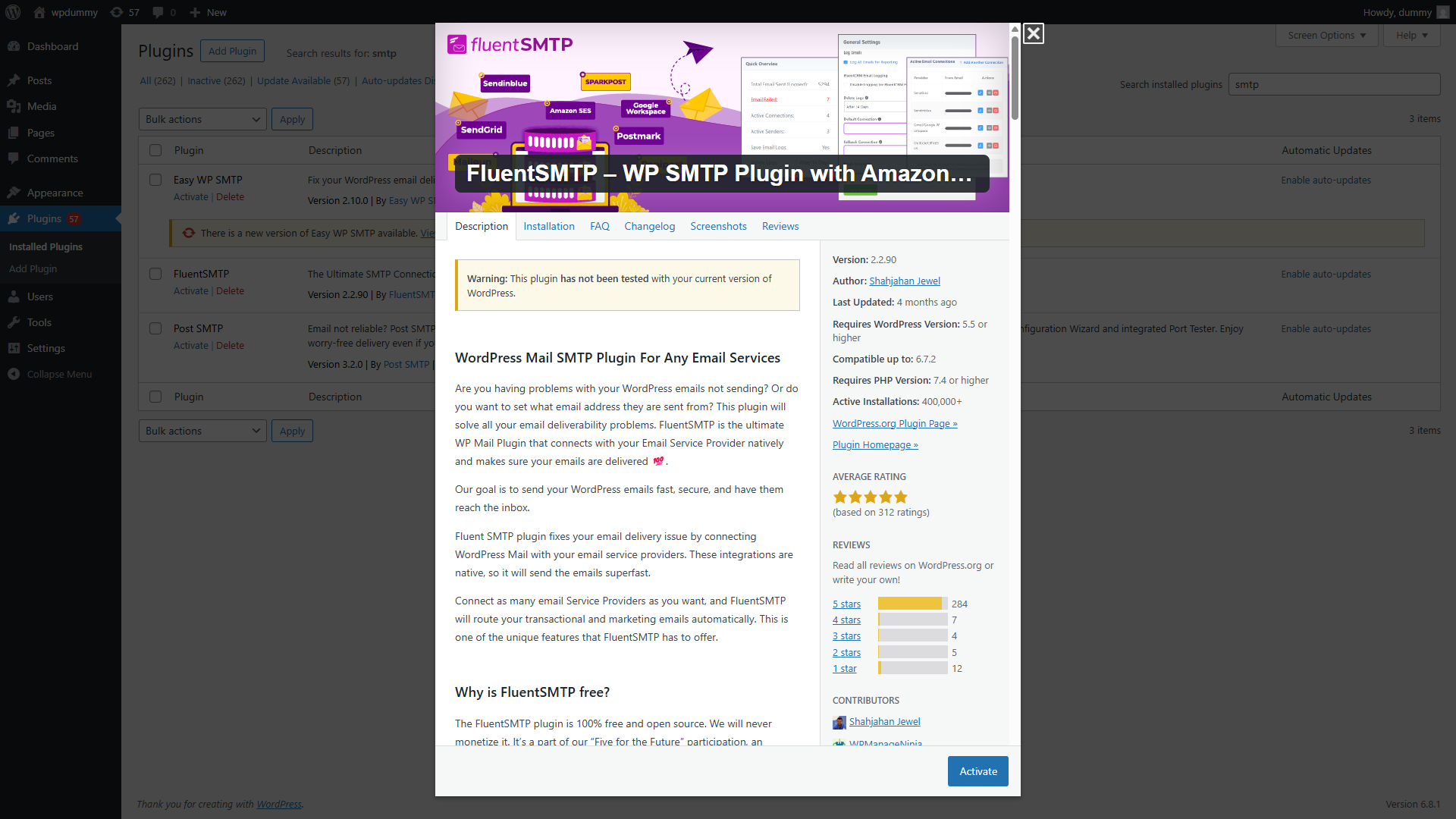Click the Collapse Menu arrow icon
The image size is (1456, 819).
click(14, 374)
